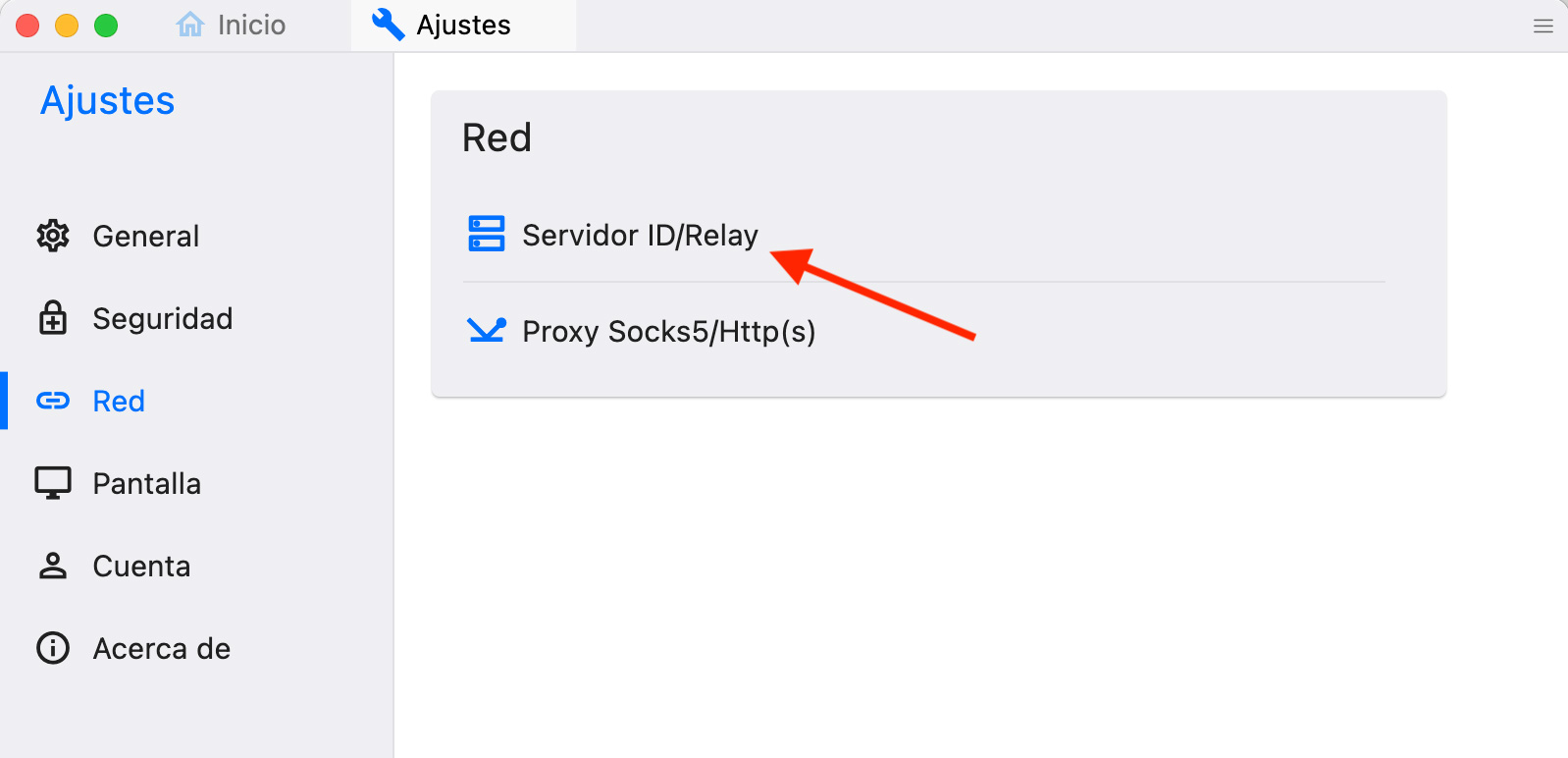This screenshot has height=758, width=1568.
Task: Switch to the Inicio tab
Action: tap(232, 25)
